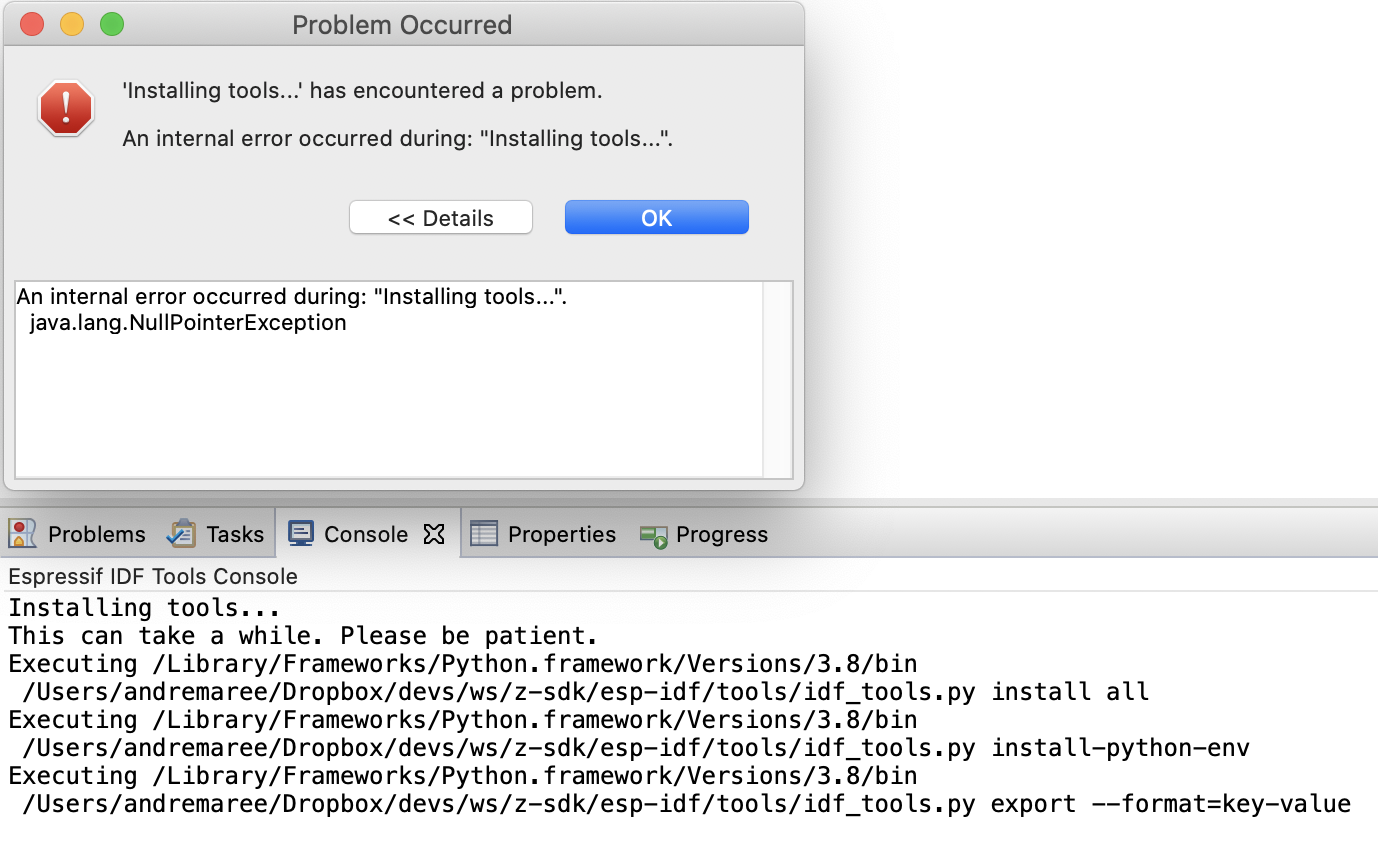
Task: Open the Progress tab
Action: coord(719,535)
